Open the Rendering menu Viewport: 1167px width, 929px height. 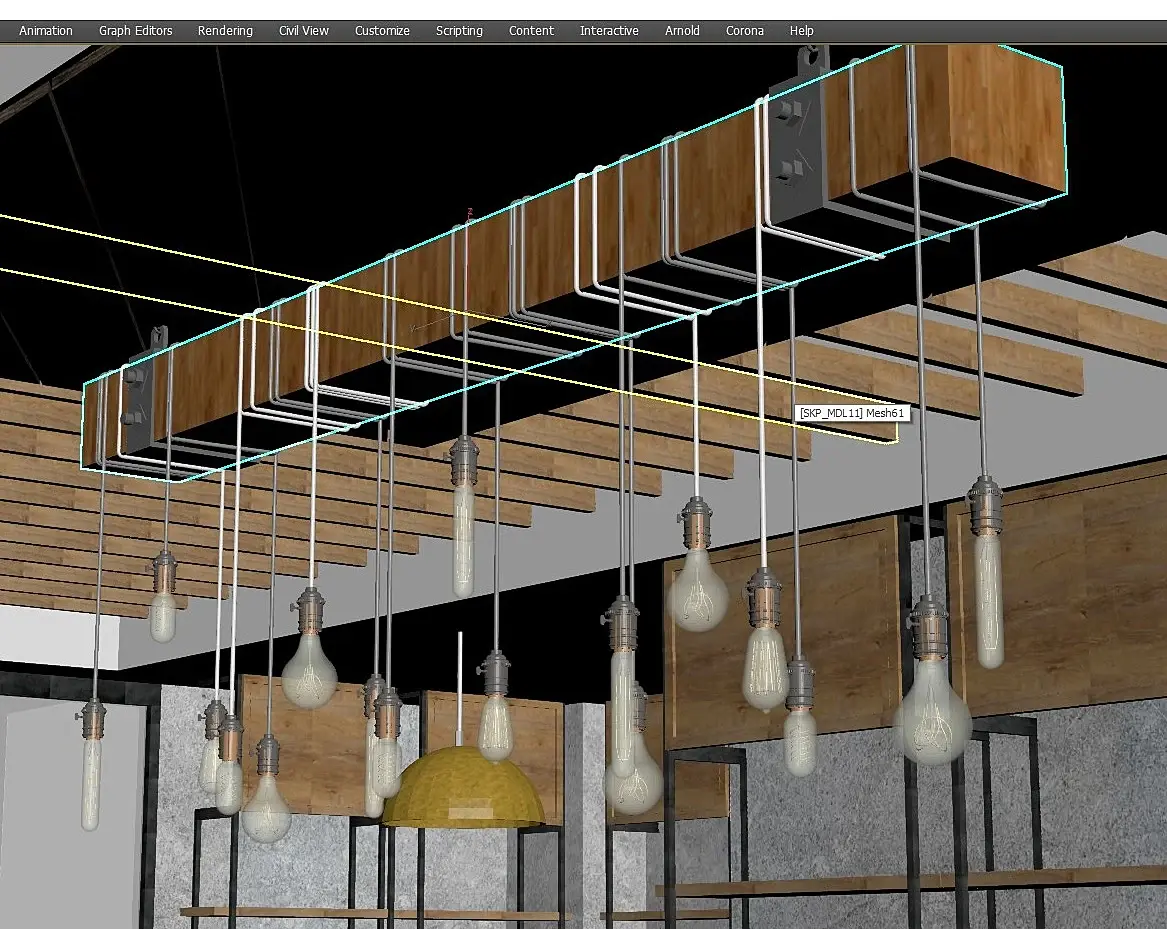click(x=225, y=31)
